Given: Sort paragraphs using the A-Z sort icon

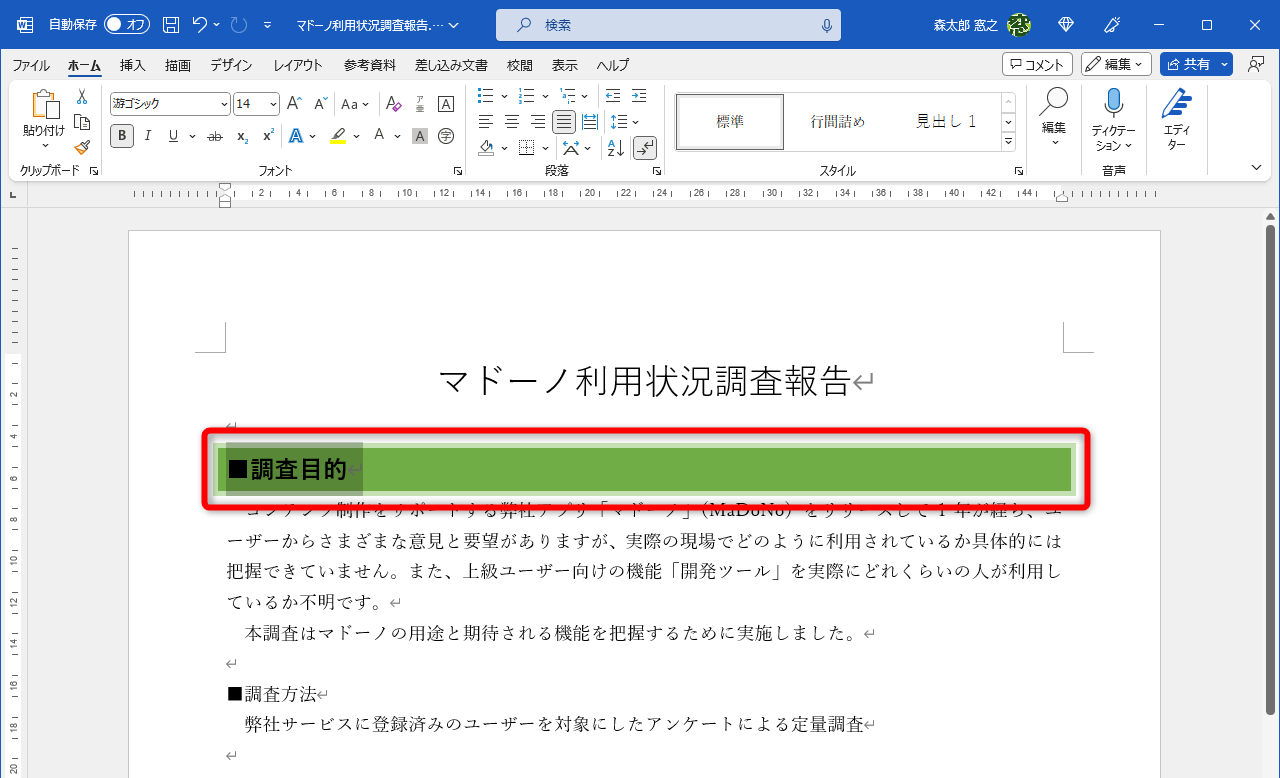Looking at the screenshot, I should (614, 147).
